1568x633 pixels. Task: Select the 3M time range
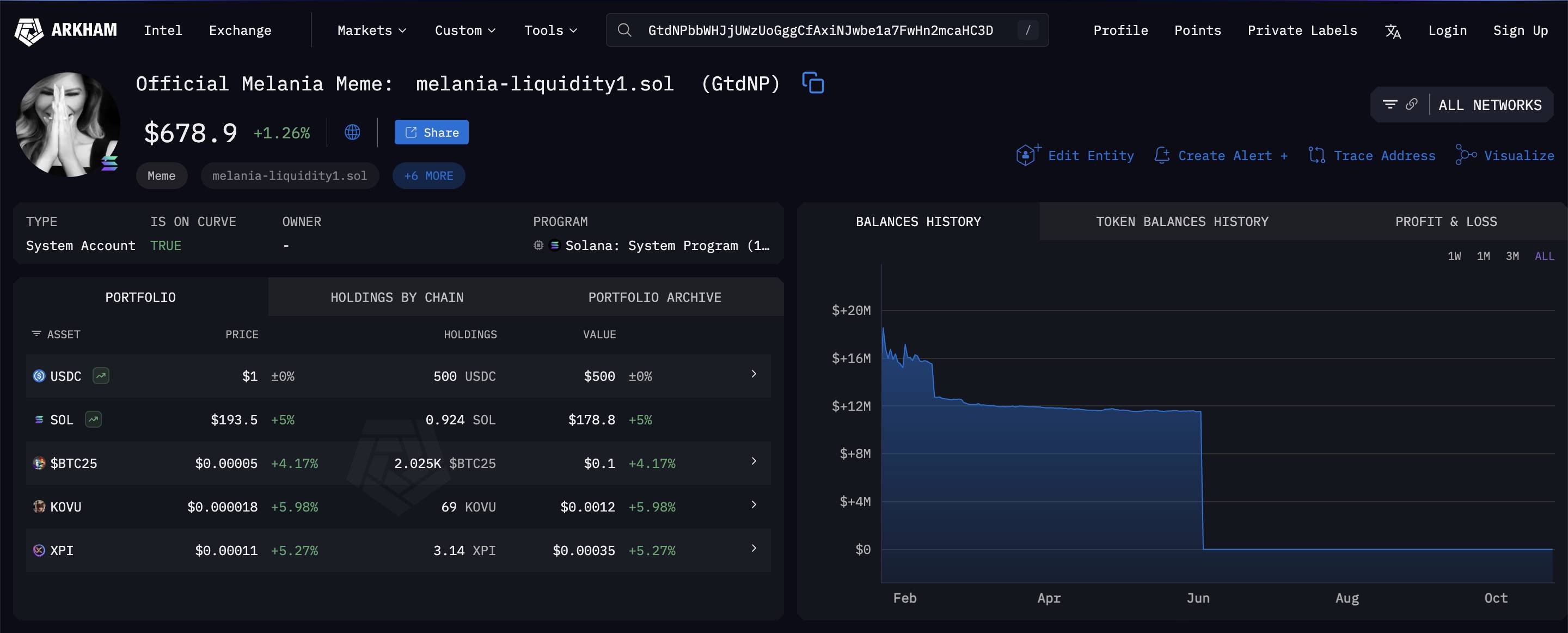(x=1512, y=256)
